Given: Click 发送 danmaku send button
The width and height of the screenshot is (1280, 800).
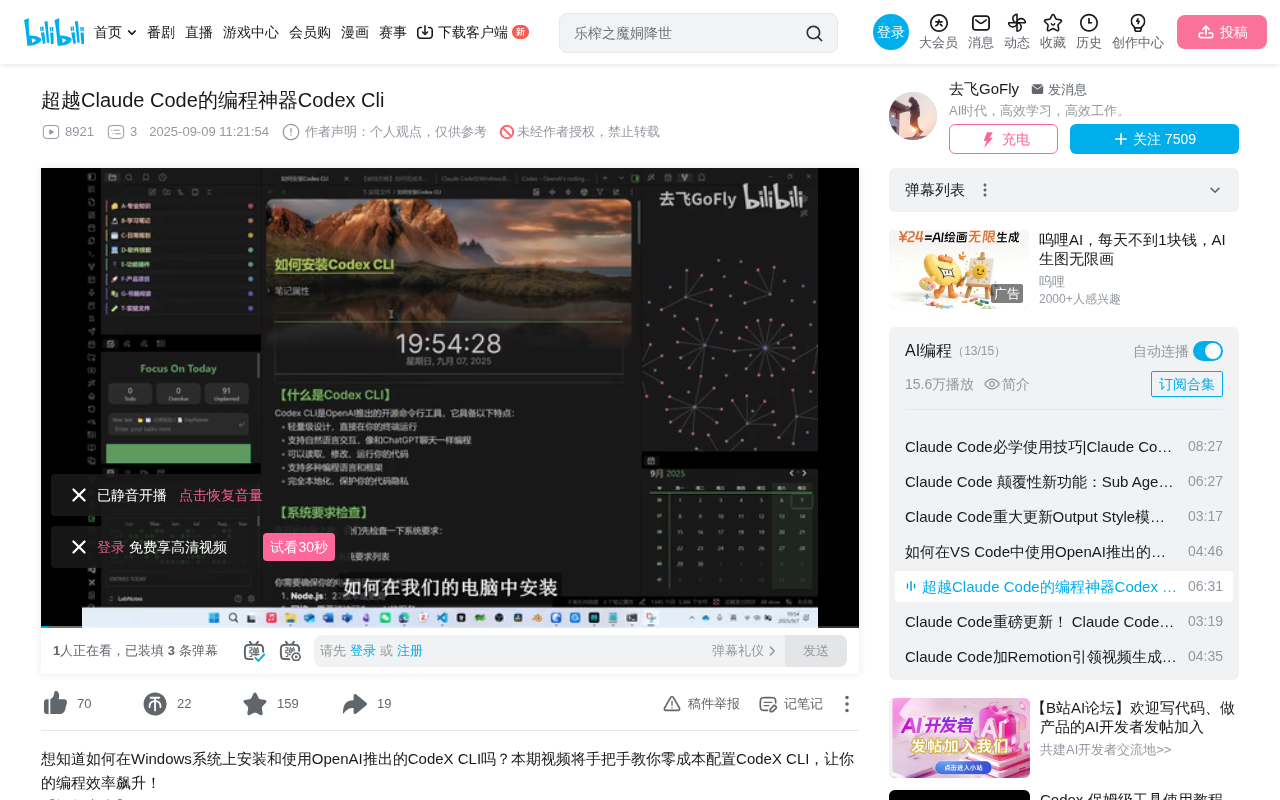Looking at the screenshot, I should (x=816, y=651).
